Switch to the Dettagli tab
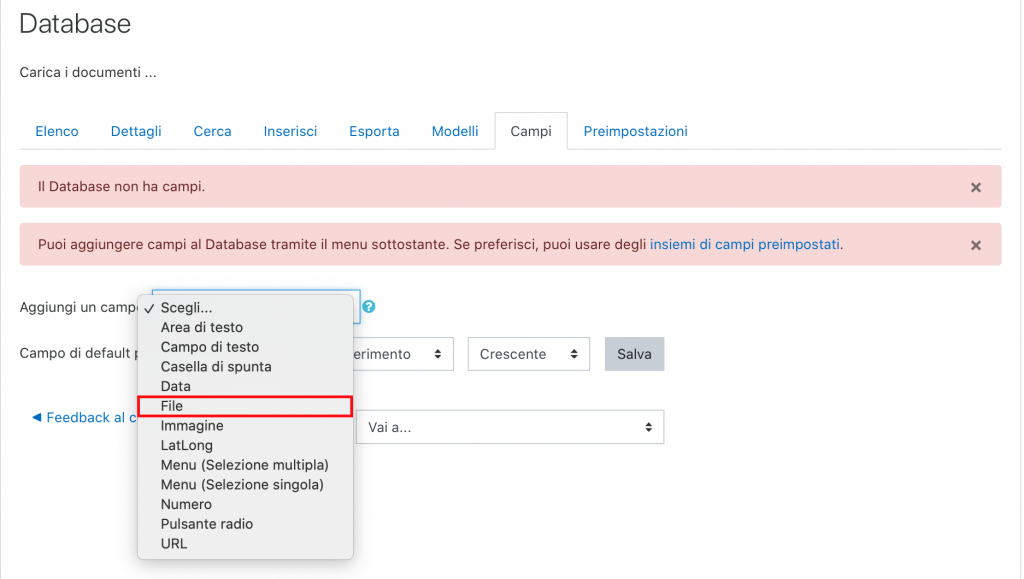 (x=136, y=131)
